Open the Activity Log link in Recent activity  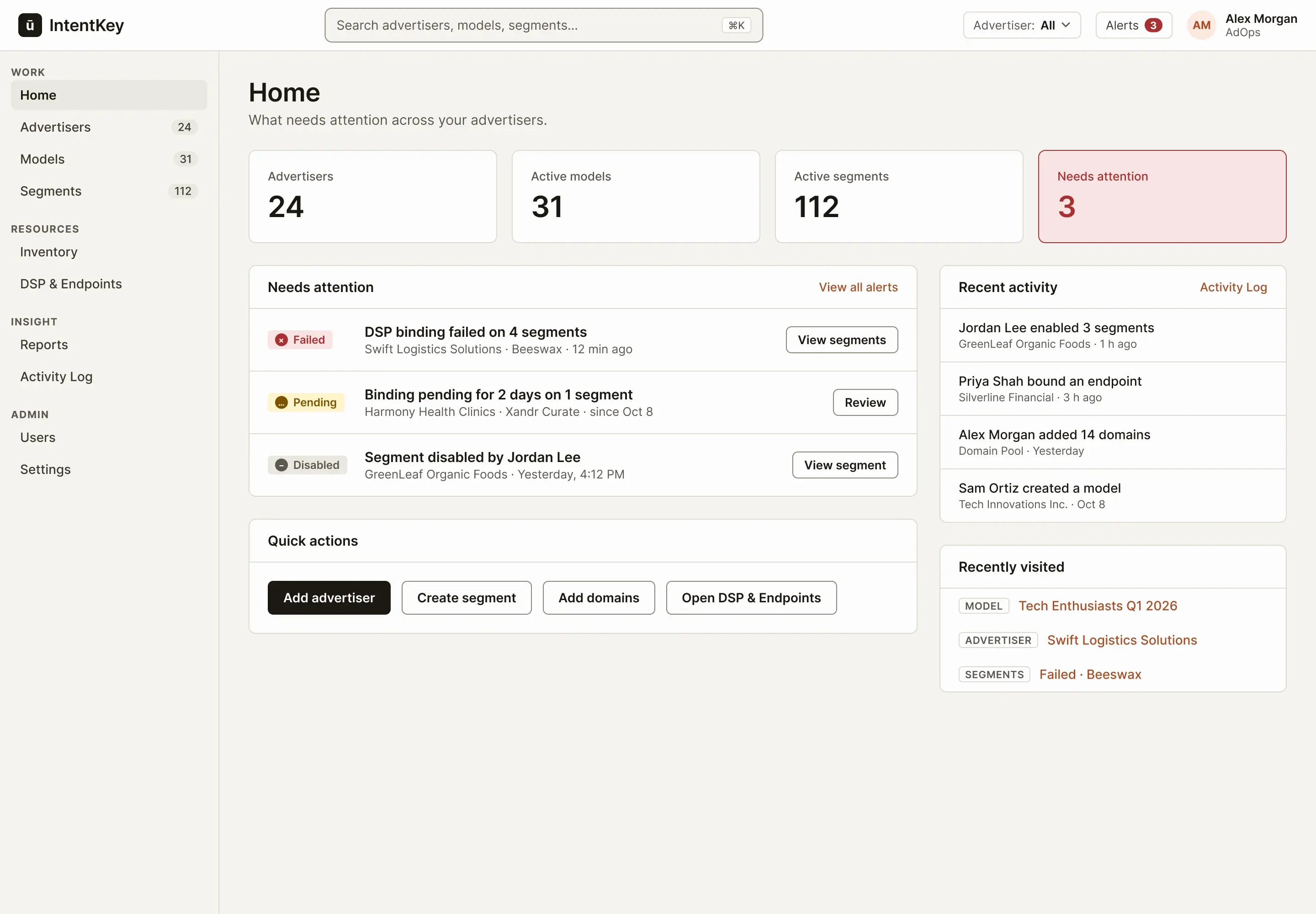[1233, 287]
